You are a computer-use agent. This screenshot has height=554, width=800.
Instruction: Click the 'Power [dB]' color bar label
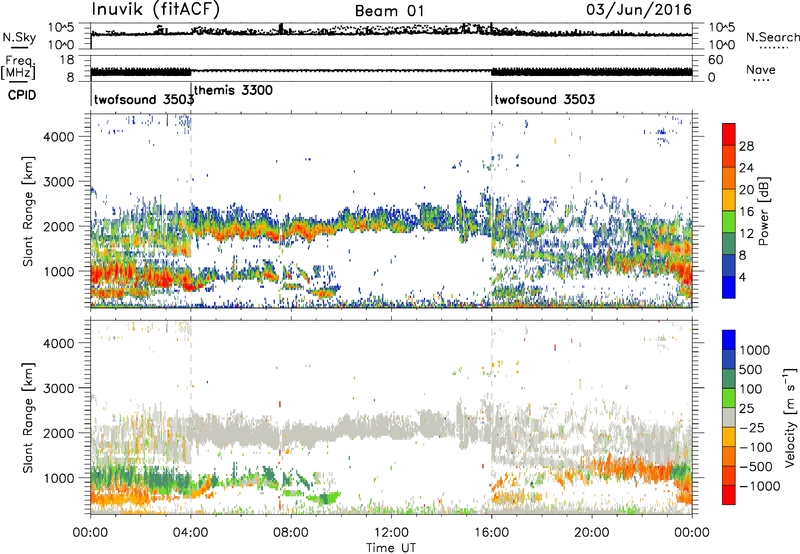763,211
